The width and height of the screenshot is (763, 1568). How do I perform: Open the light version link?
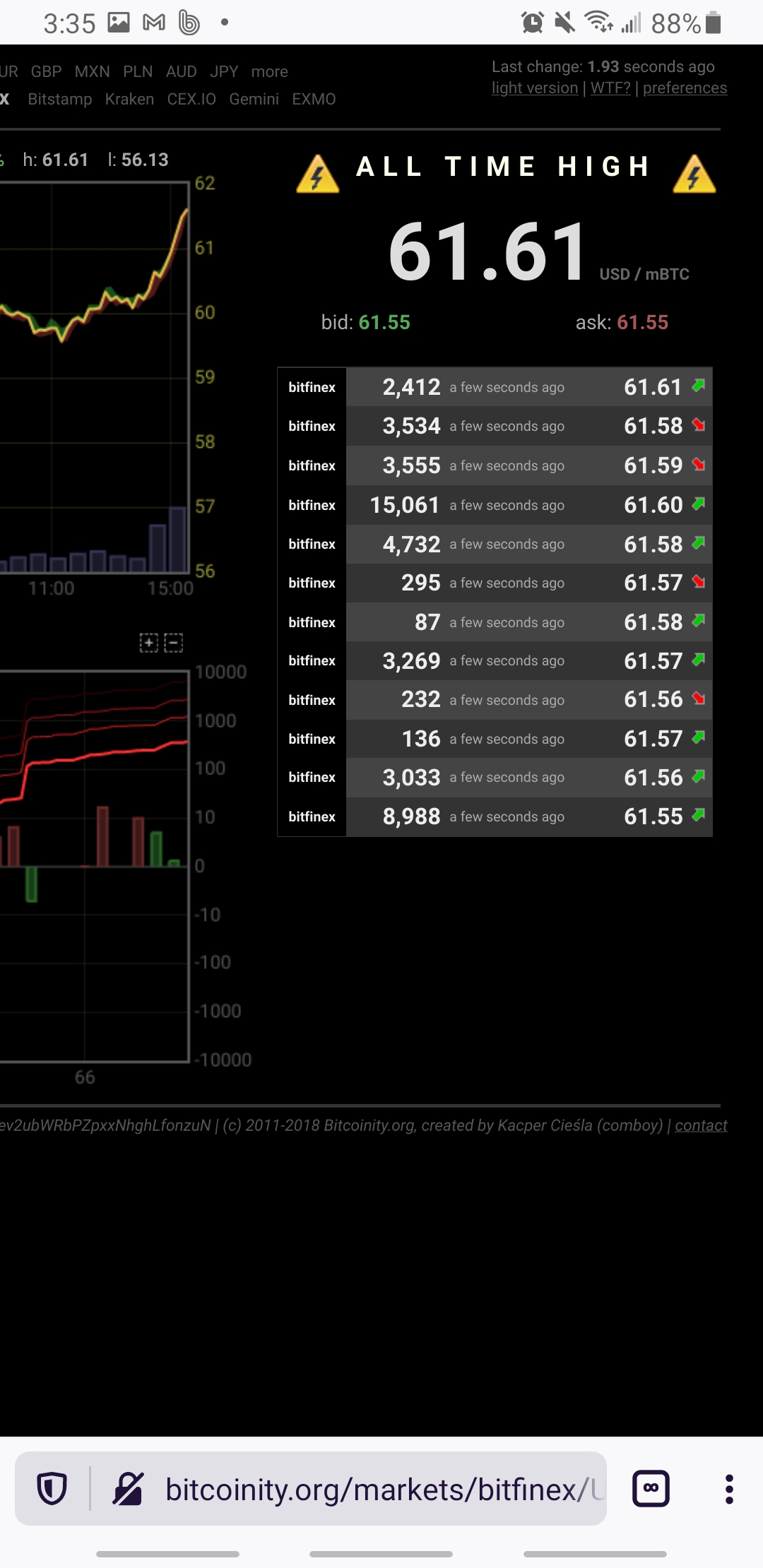point(535,88)
